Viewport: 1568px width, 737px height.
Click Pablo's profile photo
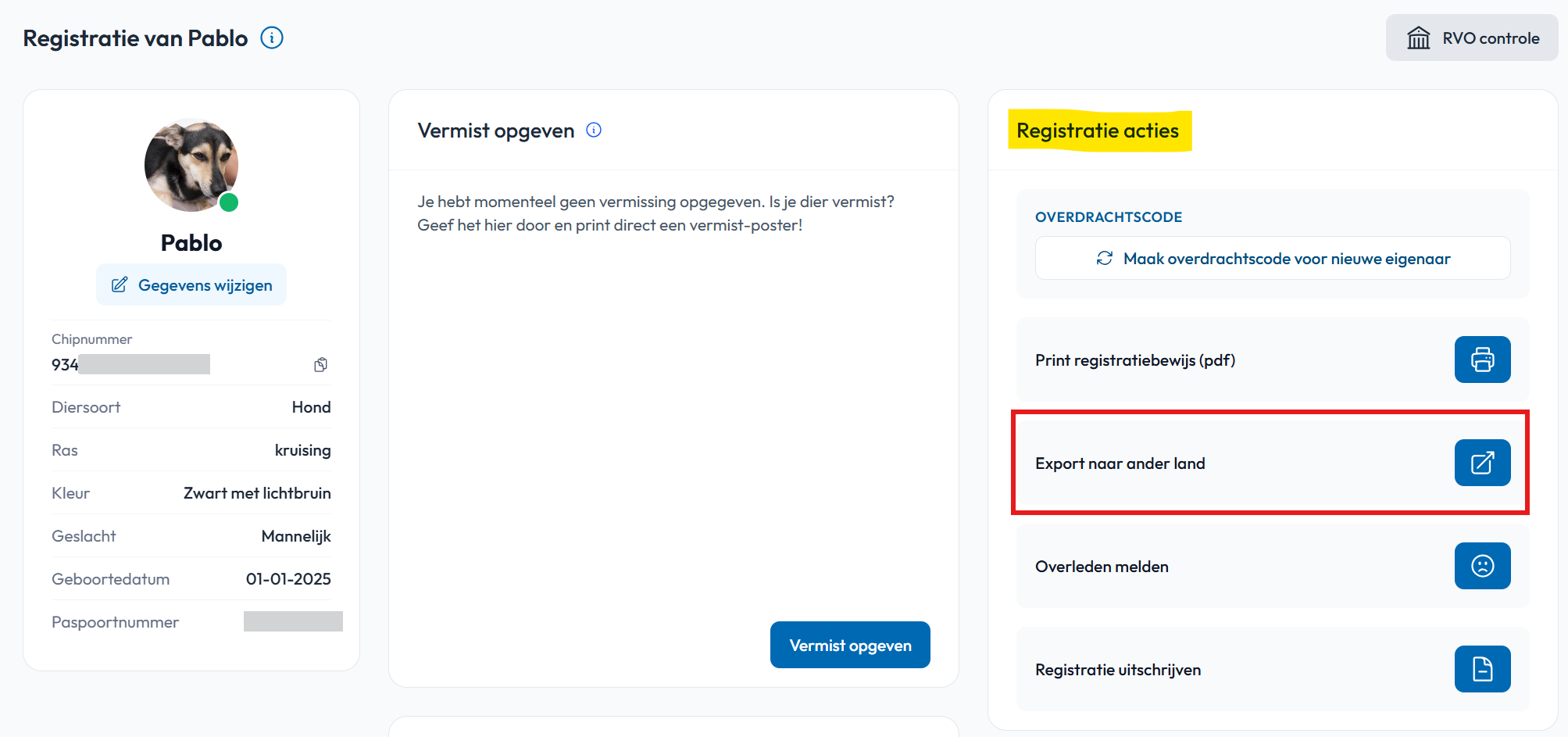(191, 165)
